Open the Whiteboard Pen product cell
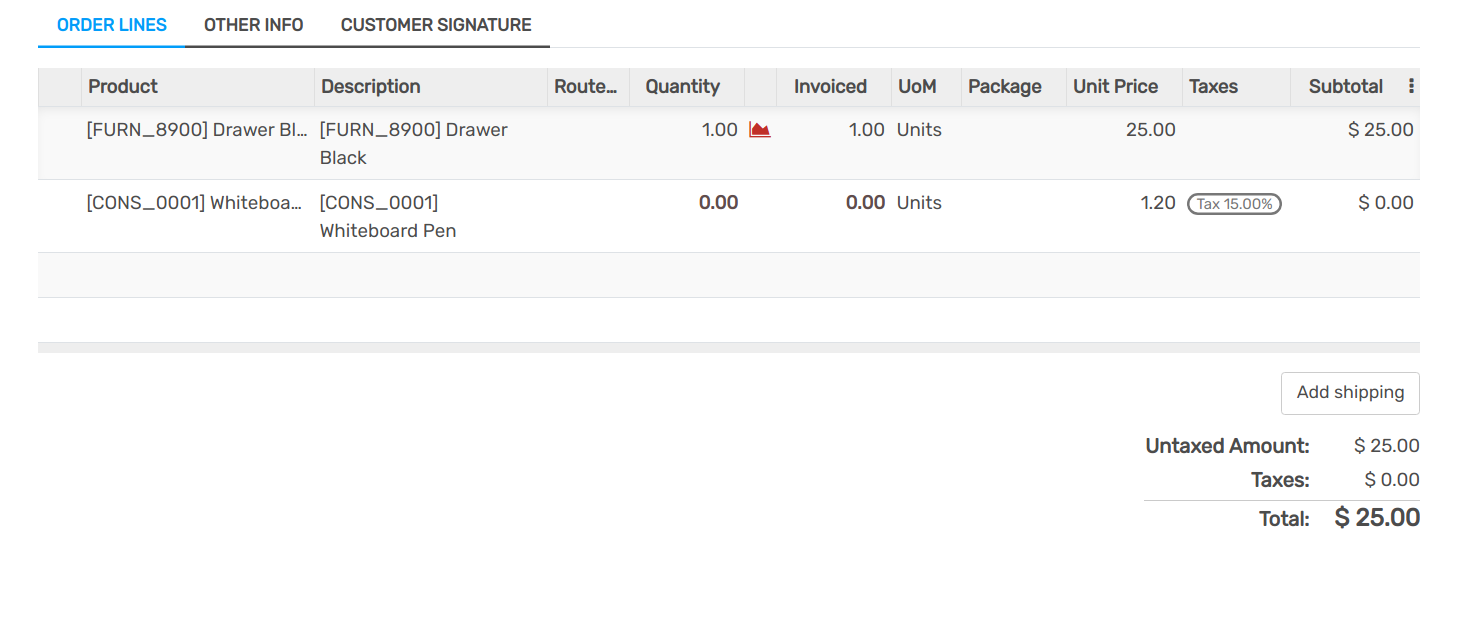The image size is (1459, 618). point(194,203)
